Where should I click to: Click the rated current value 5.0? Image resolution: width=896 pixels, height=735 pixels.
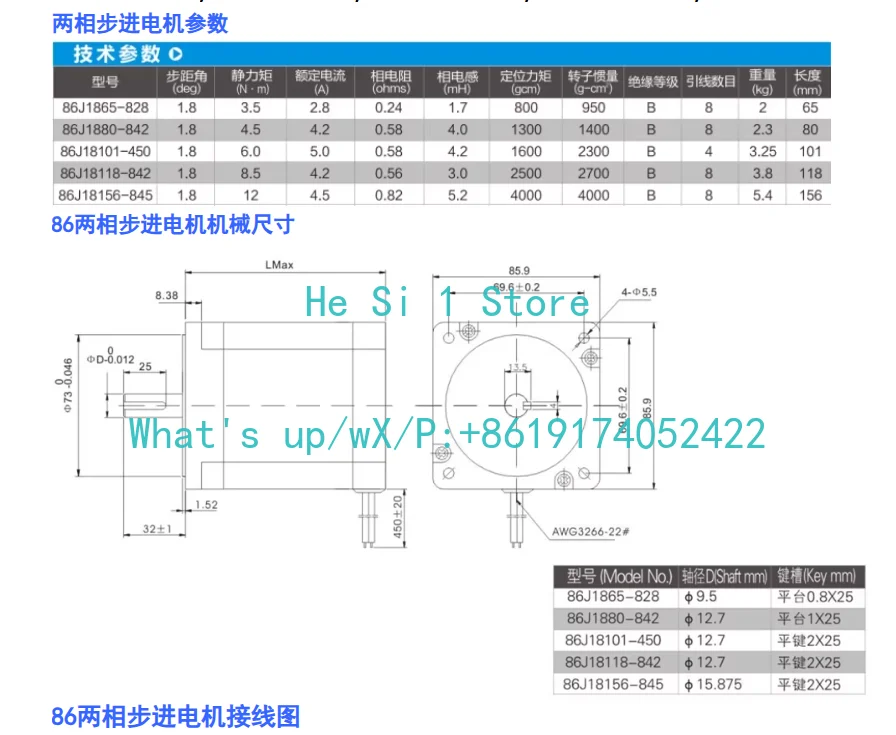319,151
